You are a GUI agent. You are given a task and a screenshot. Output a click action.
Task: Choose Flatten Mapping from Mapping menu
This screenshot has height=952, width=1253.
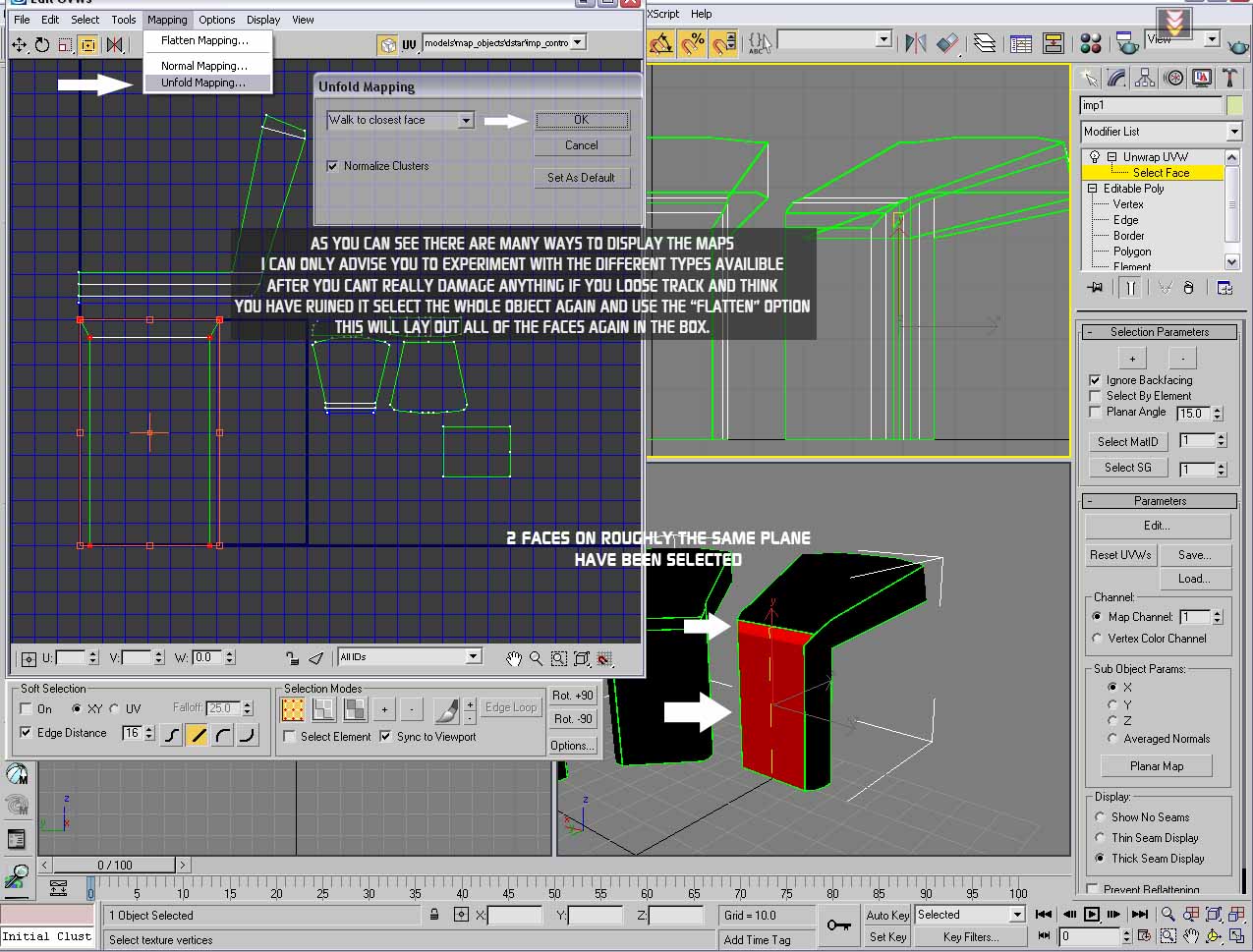(204, 40)
